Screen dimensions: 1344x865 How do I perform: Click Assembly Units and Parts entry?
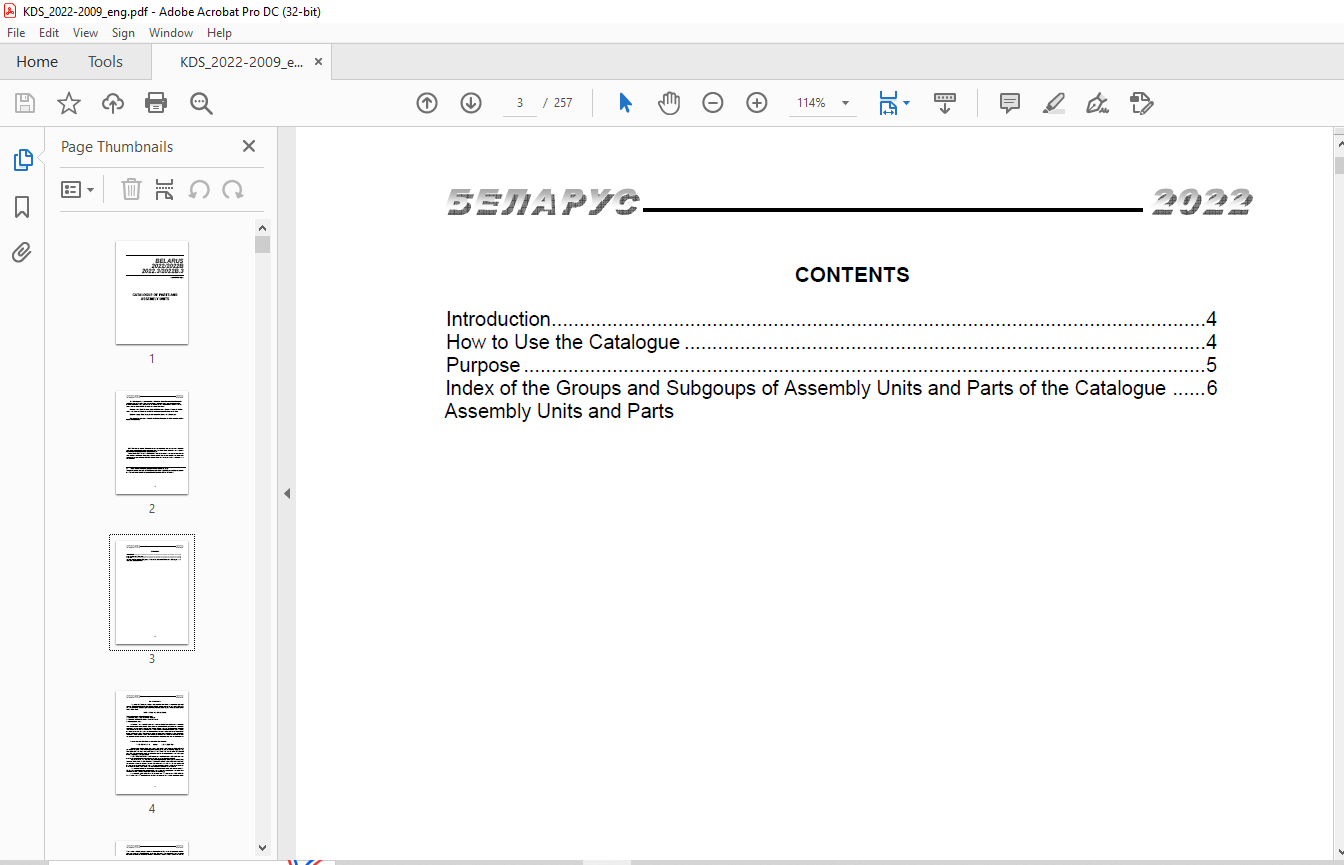(x=559, y=411)
